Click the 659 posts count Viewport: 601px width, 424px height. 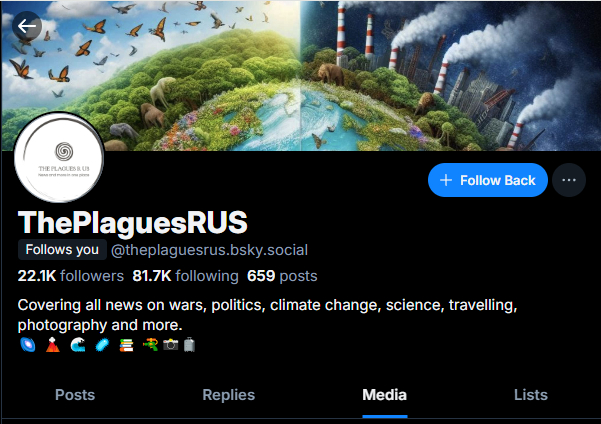(x=282, y=276)
